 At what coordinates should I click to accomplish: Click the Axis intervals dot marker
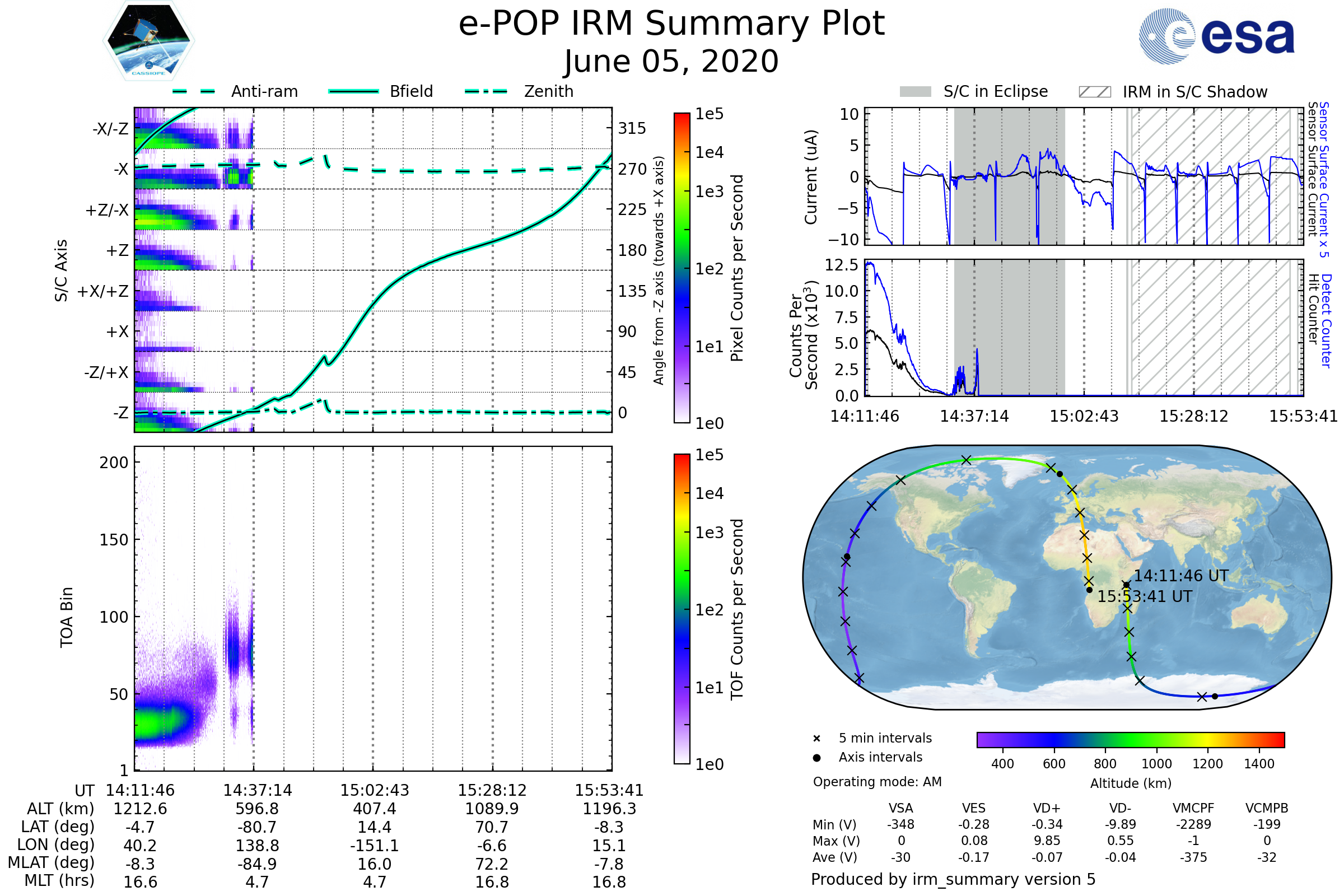point(816,758)
